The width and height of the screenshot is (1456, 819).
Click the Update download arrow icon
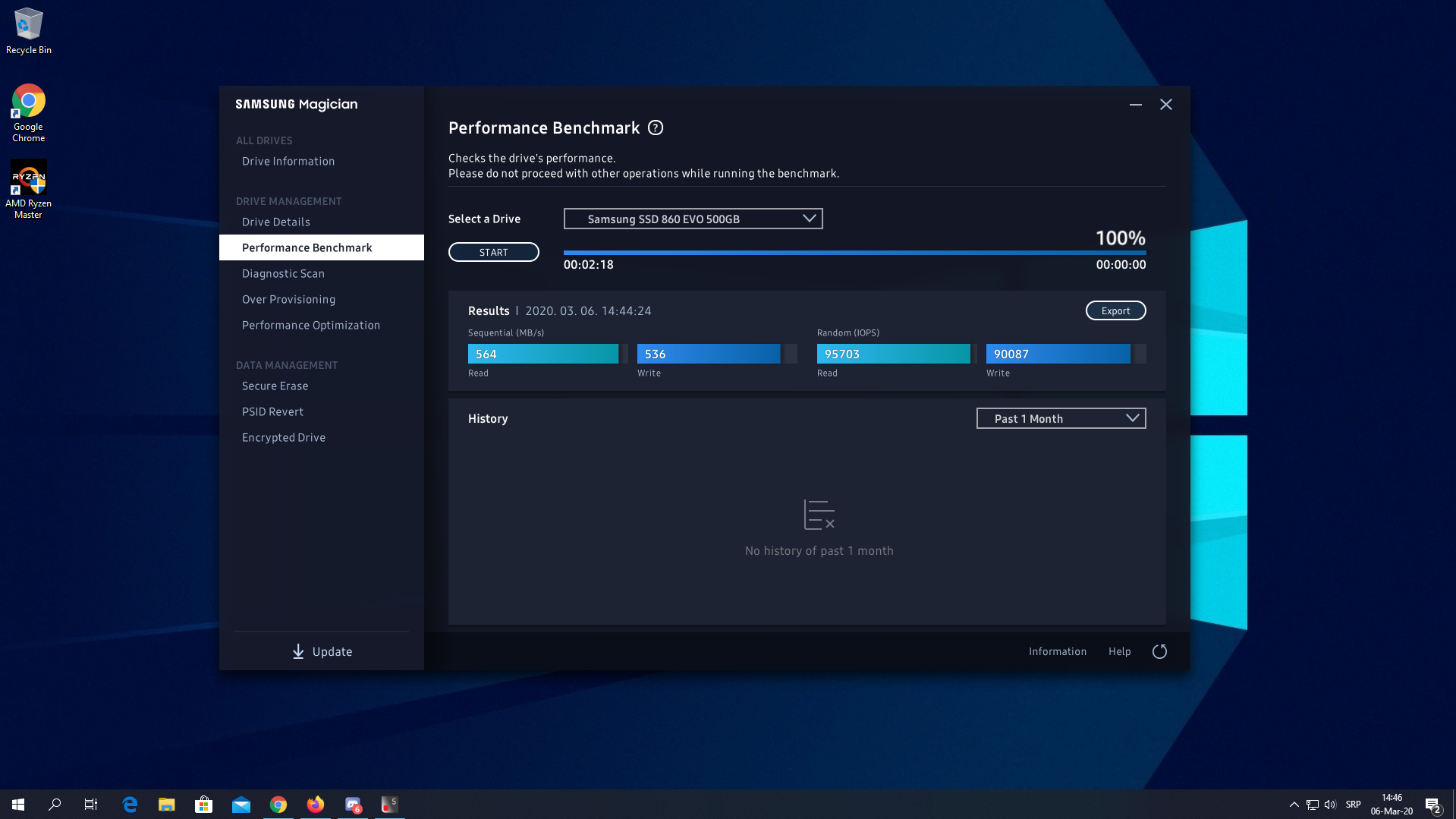[x=298, y=651]
